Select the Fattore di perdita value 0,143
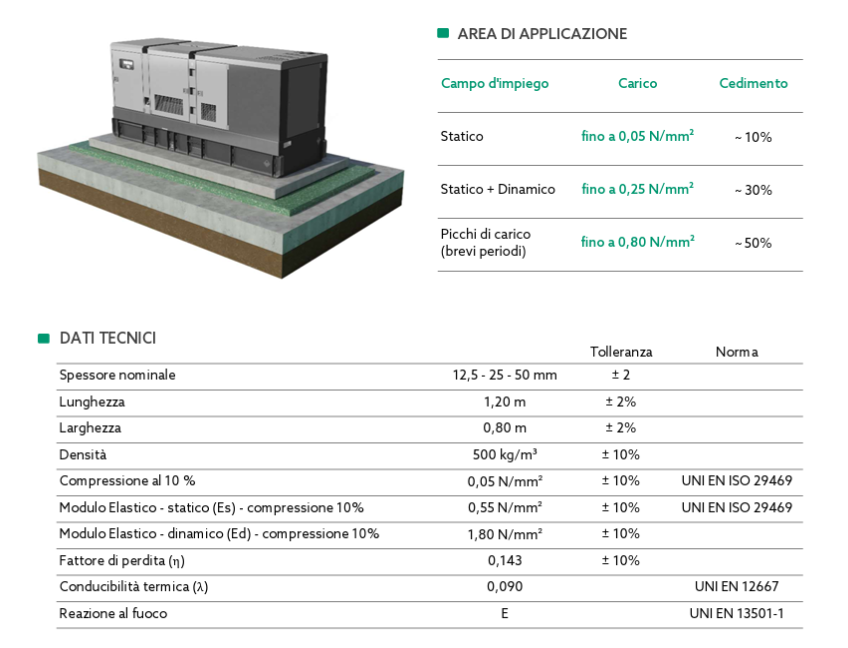Viewport: 848px width, 648px height. [504, 561]
